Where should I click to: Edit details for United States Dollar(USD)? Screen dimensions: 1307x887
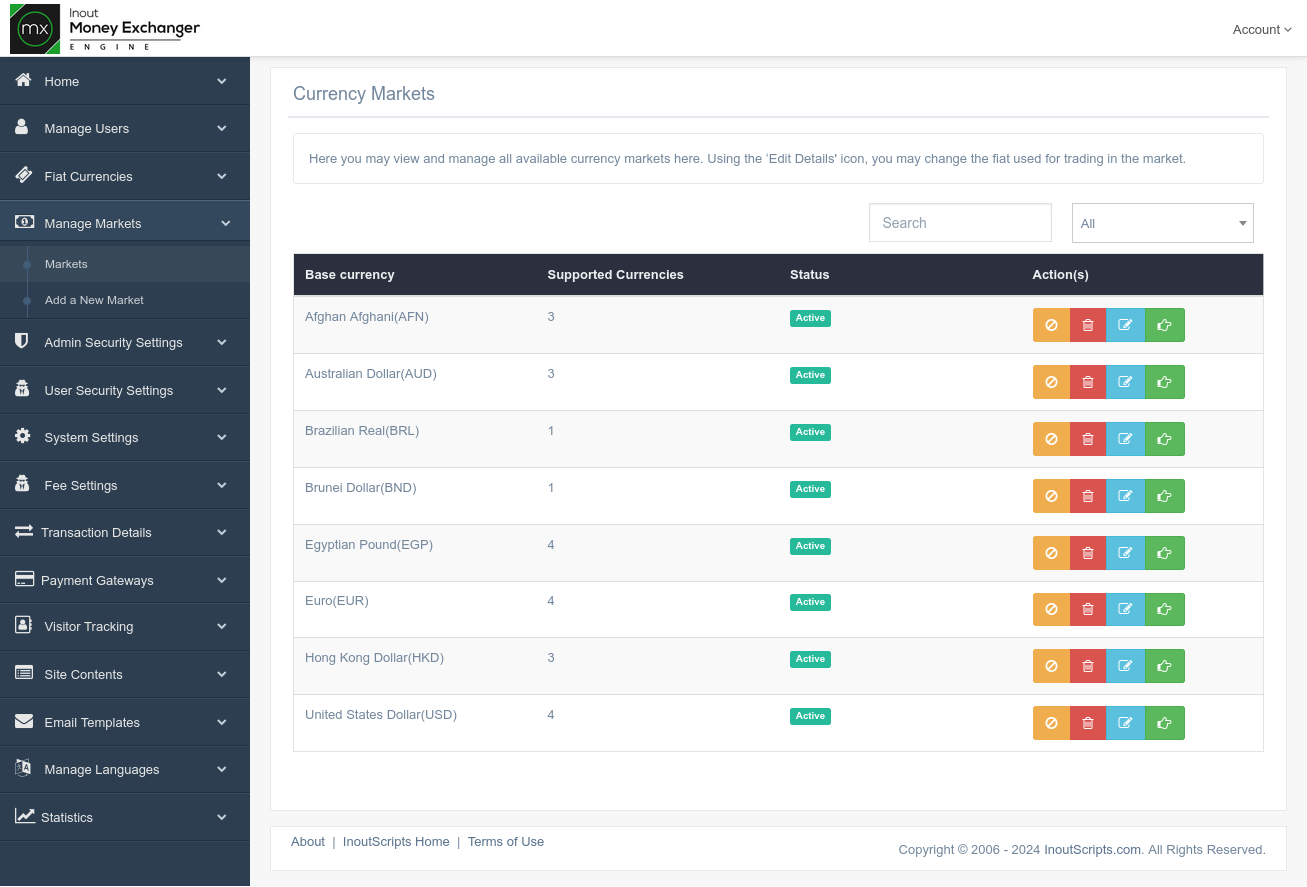pyautogui.click(x=1125, y=722)
